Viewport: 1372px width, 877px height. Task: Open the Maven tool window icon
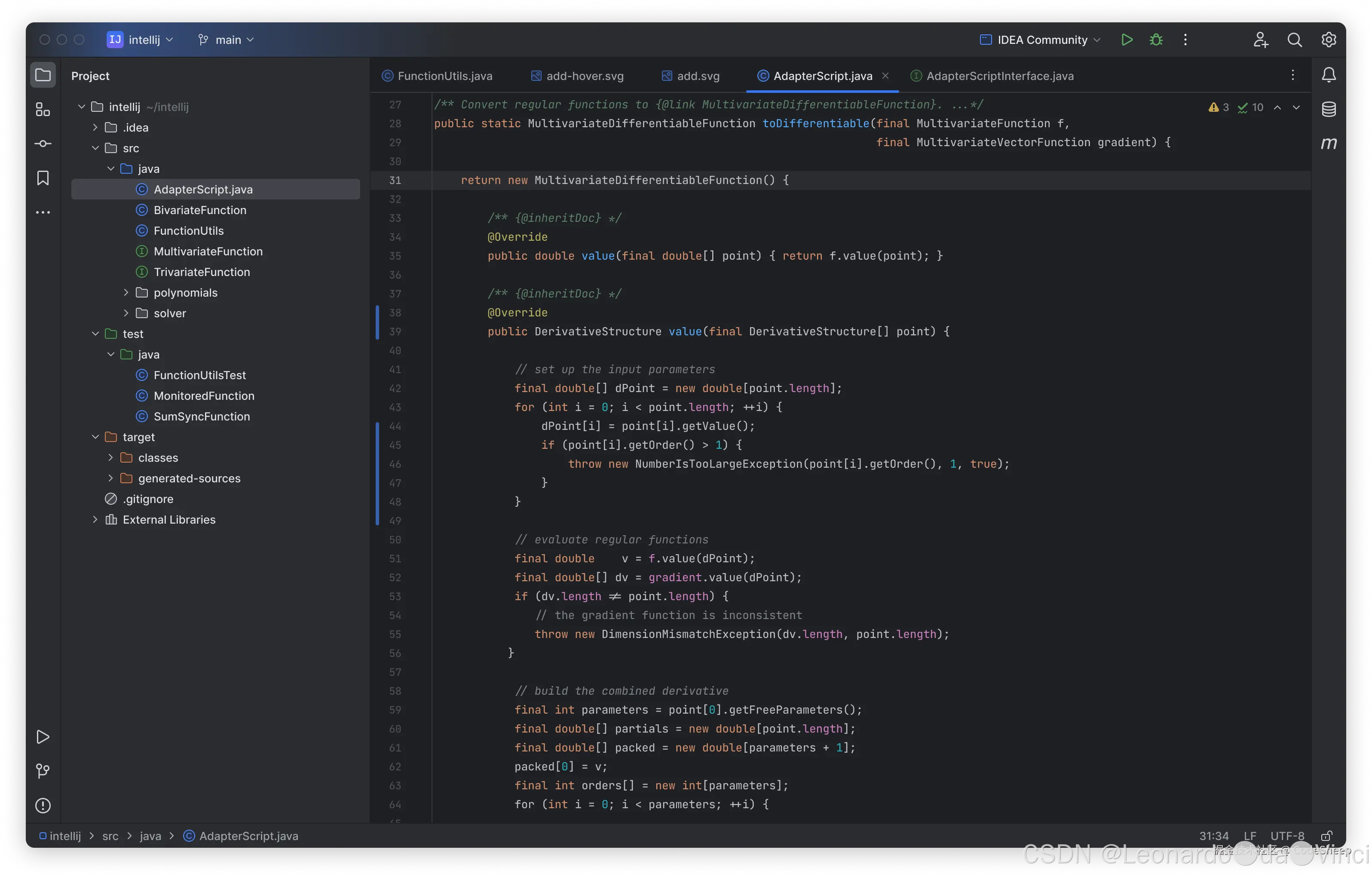point(1329,144)
